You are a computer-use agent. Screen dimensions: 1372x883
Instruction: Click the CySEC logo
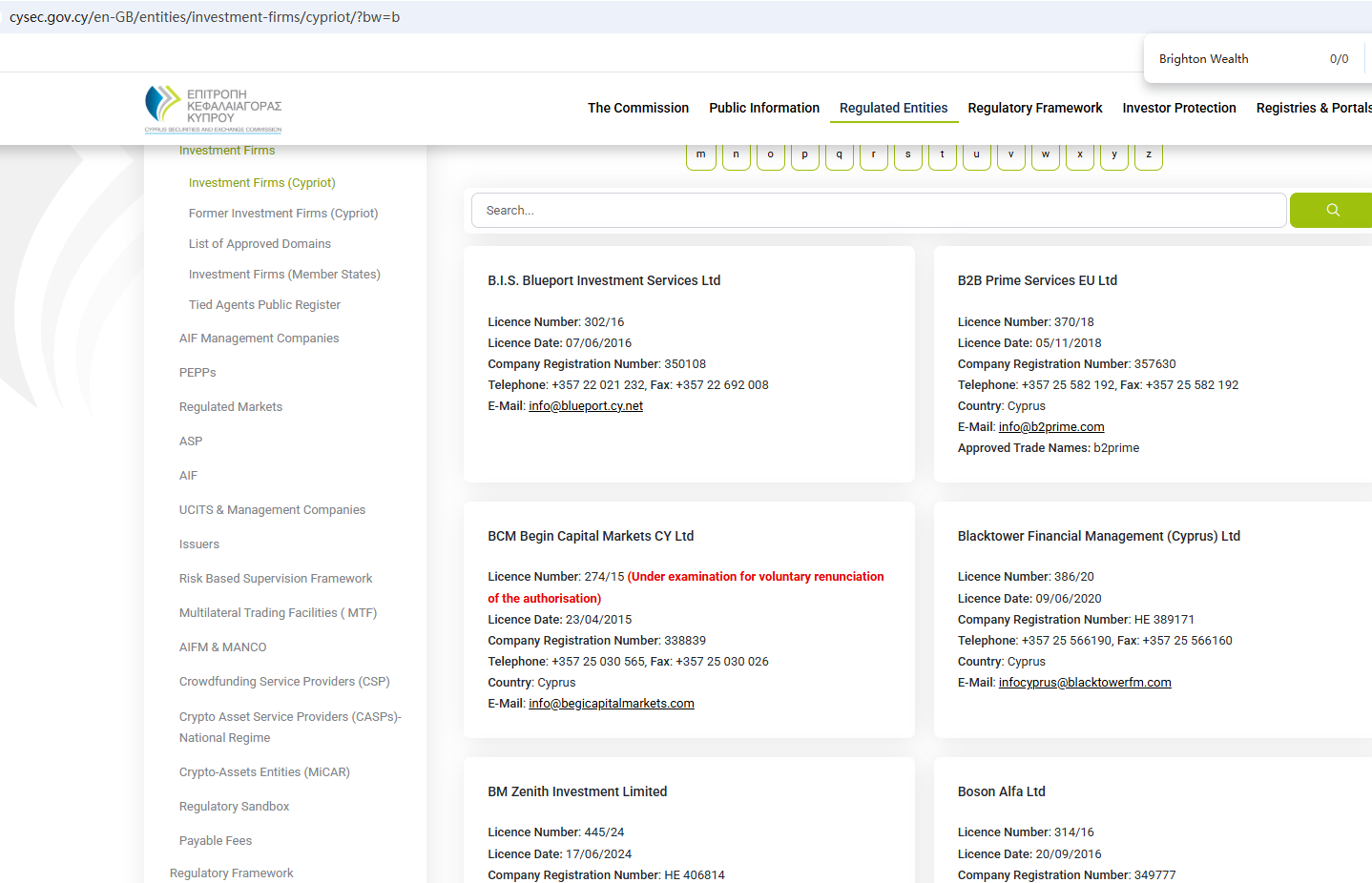214,109
